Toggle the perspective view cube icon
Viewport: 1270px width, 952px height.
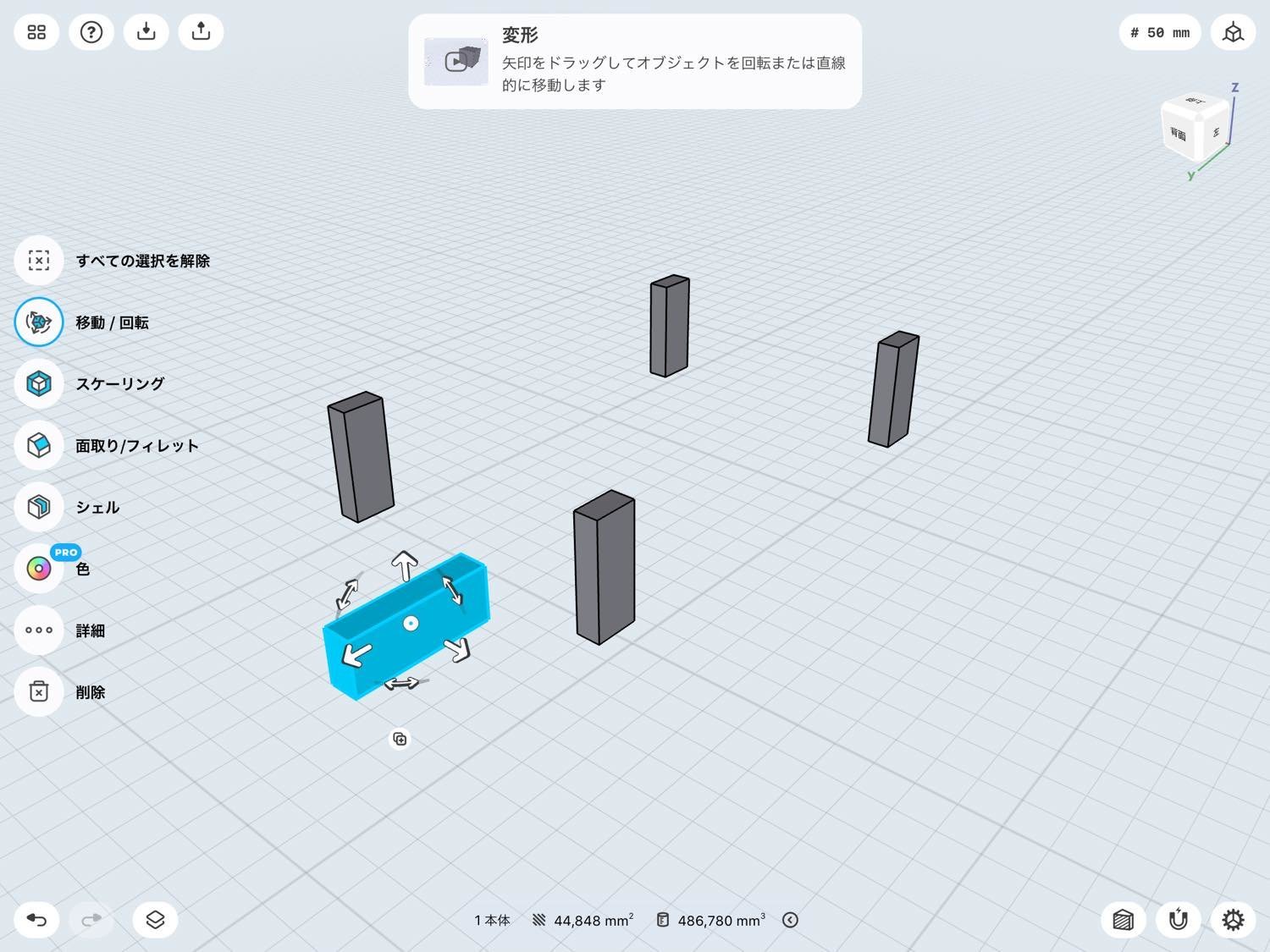1233,33
